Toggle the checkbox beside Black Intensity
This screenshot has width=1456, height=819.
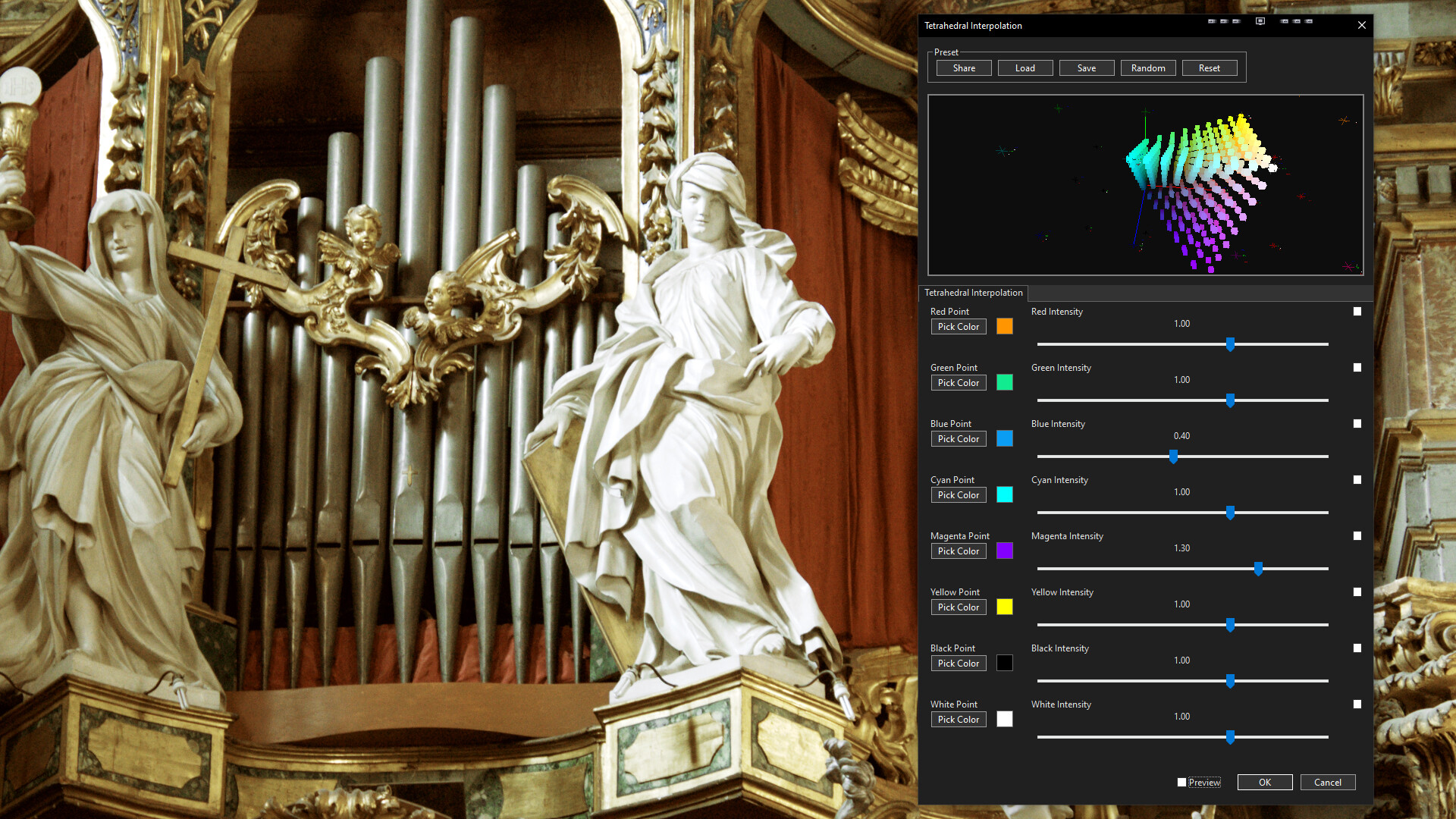click(x=1357, y=648)
